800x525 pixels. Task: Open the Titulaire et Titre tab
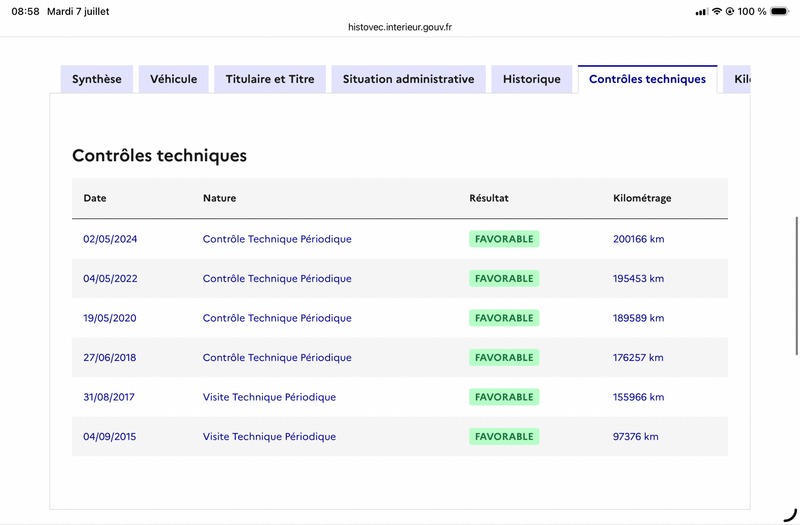point(270,79)
